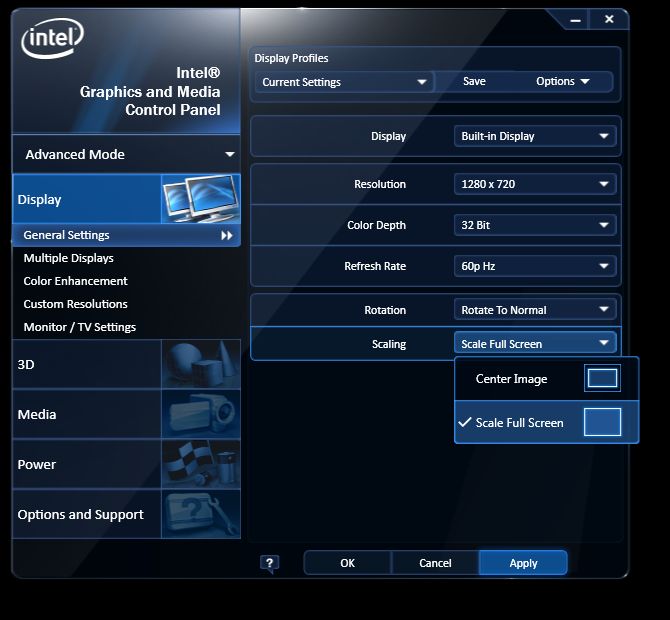Open the Media section
The width and height of the screenshot is (670, 620).
[127, 414]
